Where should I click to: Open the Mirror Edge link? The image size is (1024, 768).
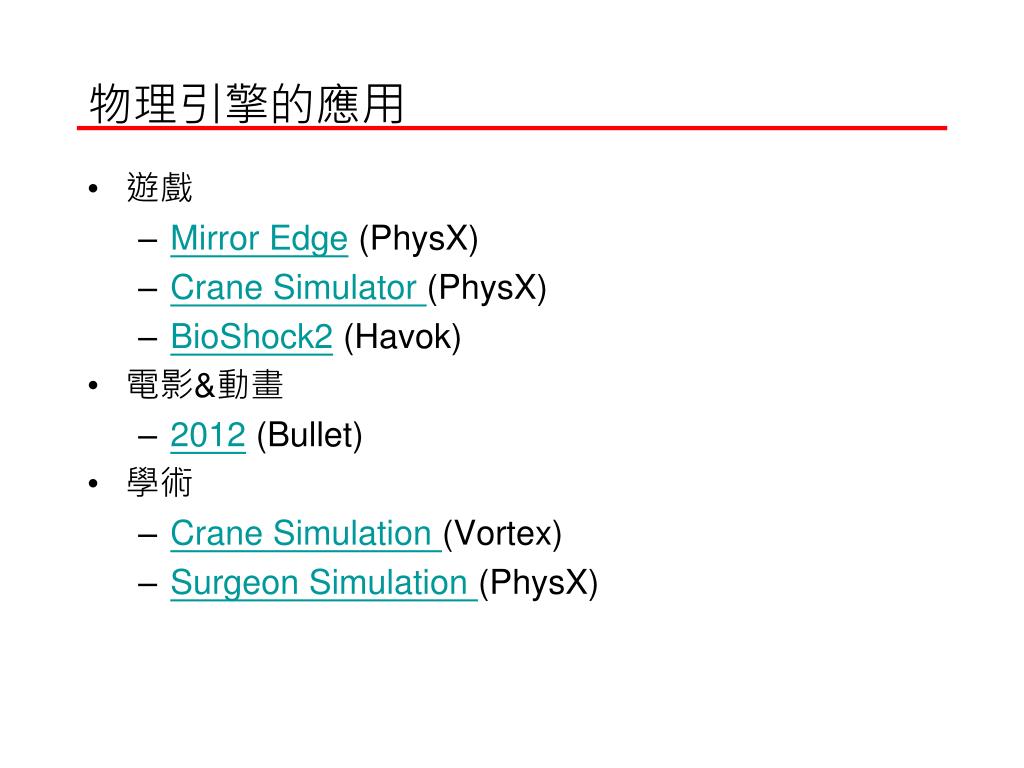point(259,239)
